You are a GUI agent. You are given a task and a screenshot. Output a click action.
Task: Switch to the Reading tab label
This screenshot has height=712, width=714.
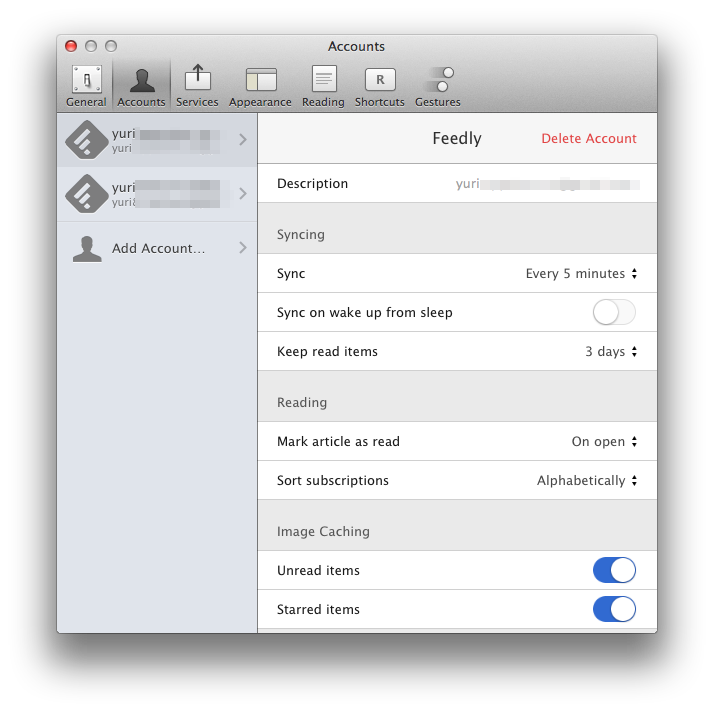pos(323,102)
